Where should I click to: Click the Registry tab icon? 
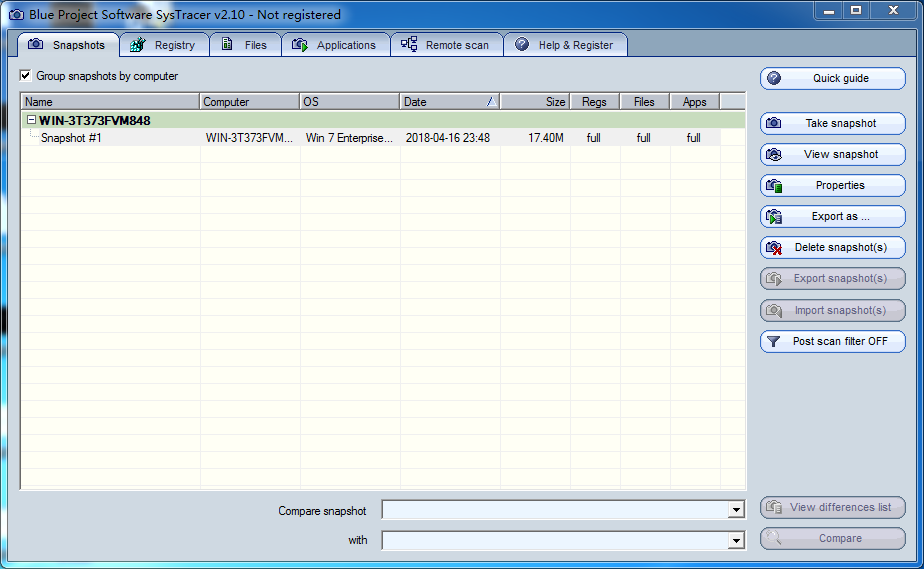tap(138, 44)
